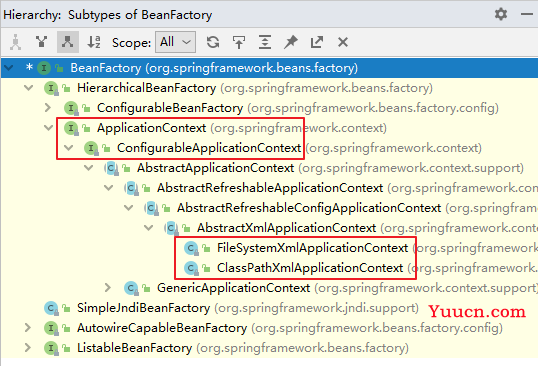Sort hierarchy alphabetically
Screen dimensions: 538x366
coord(94,42)
